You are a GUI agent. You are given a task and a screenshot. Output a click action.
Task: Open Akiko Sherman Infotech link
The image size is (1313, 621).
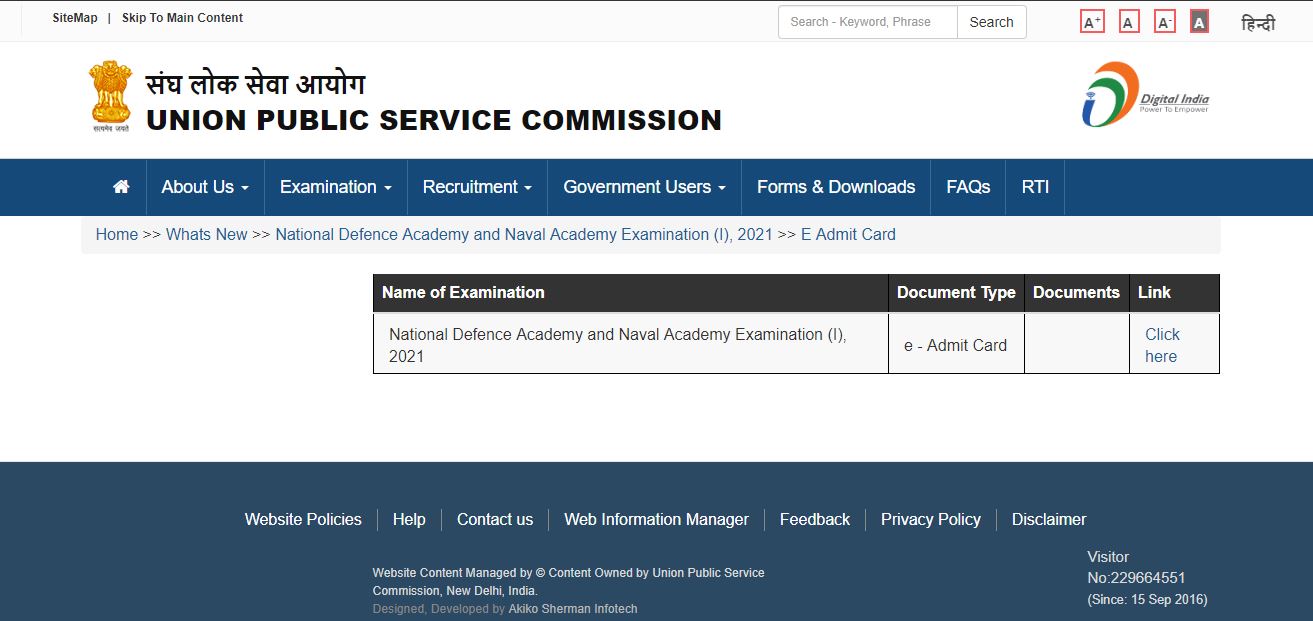click(x=573, y=608)
